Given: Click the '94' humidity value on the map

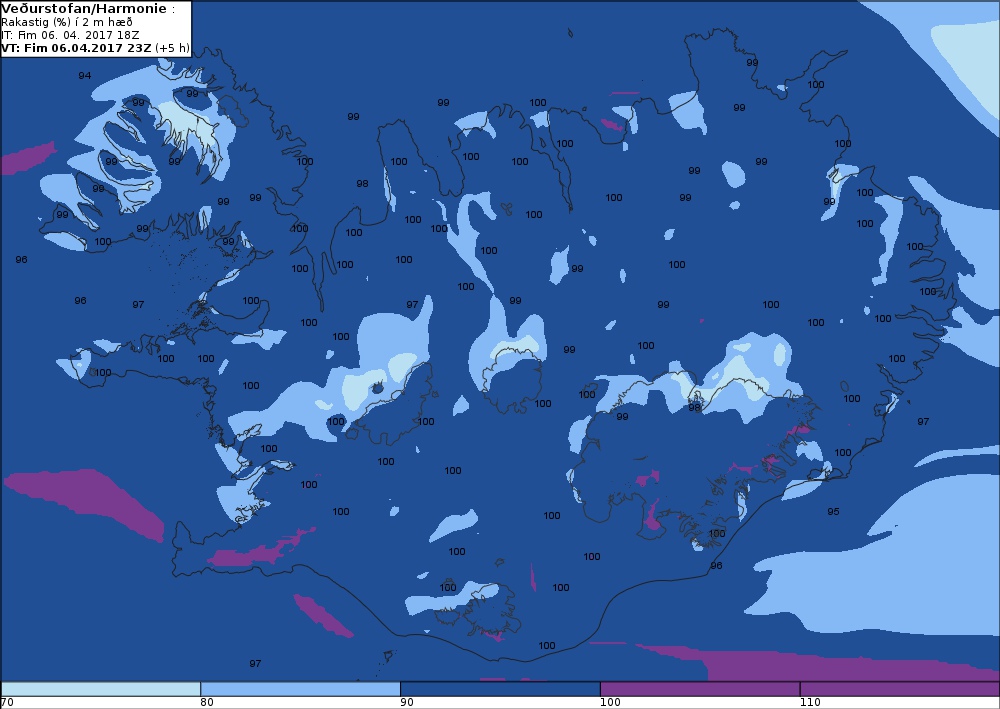Looking at the screenshot, I should point(85,75).
